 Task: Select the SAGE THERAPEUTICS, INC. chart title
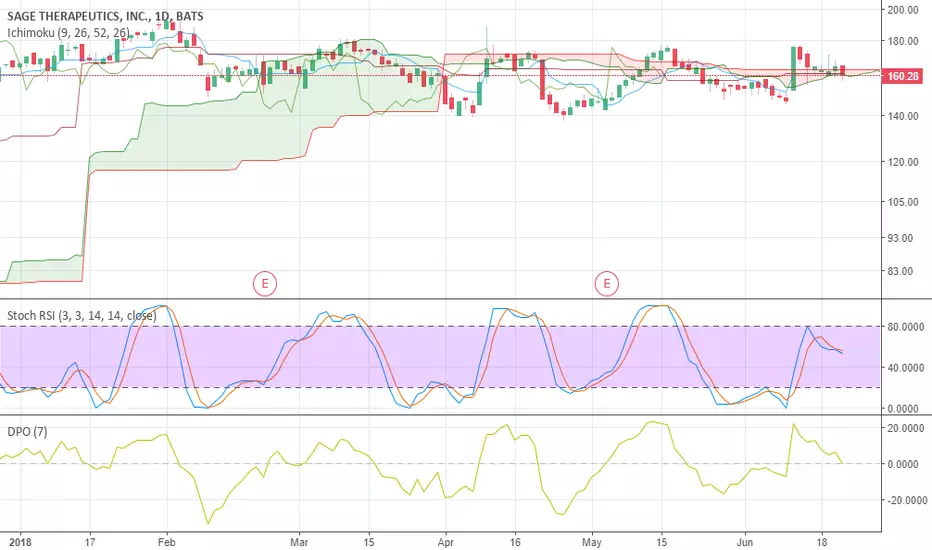(105, 16)
